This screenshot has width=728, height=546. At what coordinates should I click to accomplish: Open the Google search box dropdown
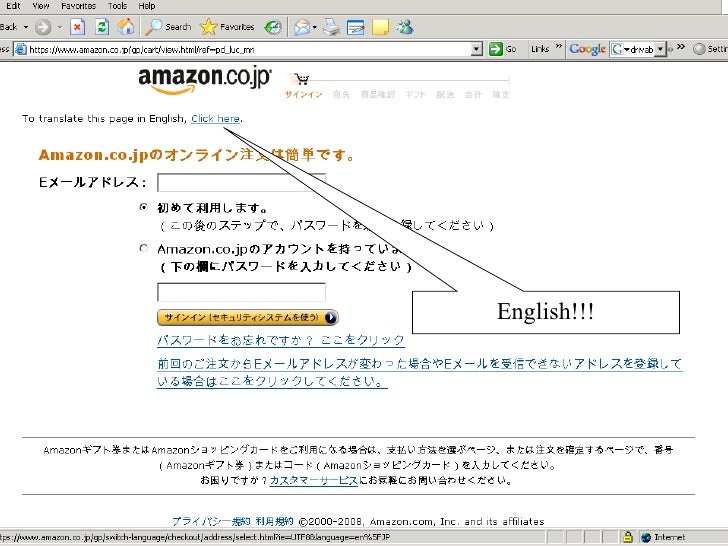pos(660,49)
